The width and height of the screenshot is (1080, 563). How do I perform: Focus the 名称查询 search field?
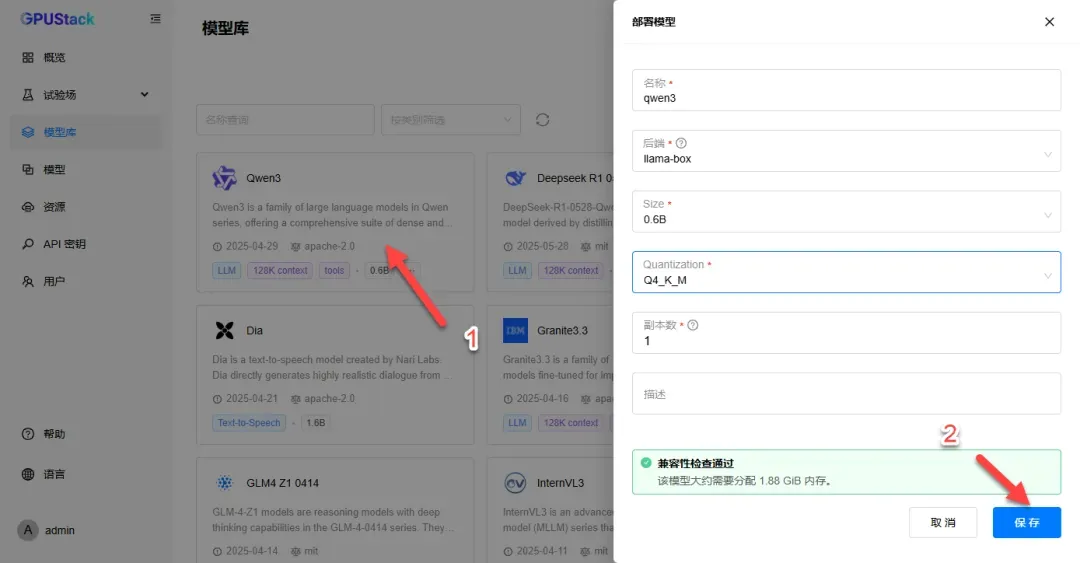tap(285, 119)
